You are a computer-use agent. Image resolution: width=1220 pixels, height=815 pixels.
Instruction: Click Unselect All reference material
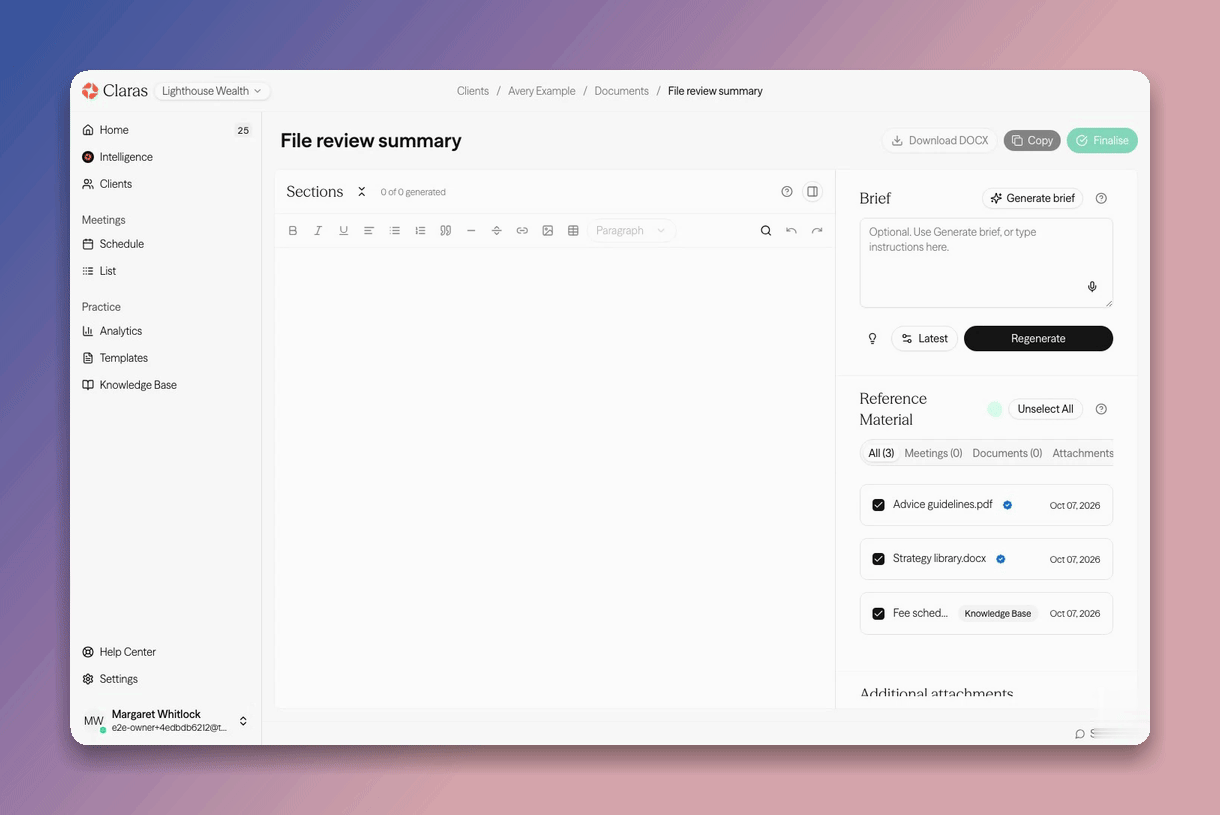(x=1045, y=409)
